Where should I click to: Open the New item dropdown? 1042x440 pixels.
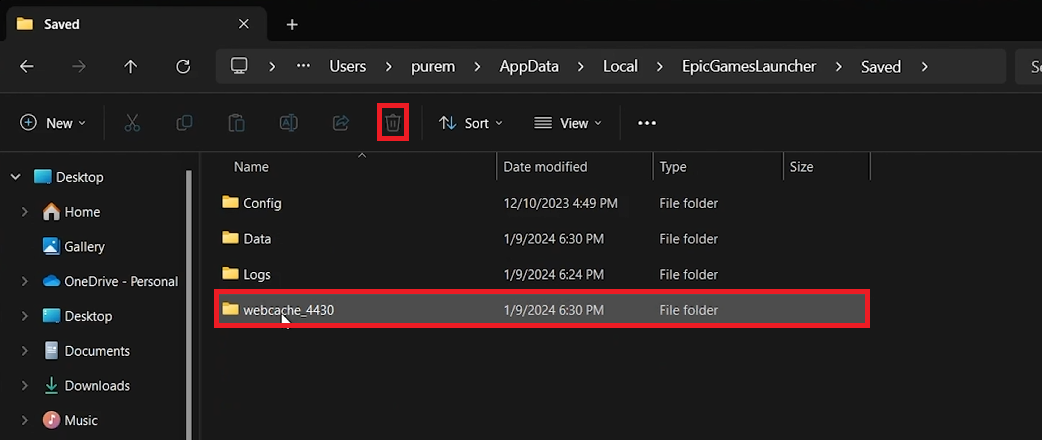[53, 123]
